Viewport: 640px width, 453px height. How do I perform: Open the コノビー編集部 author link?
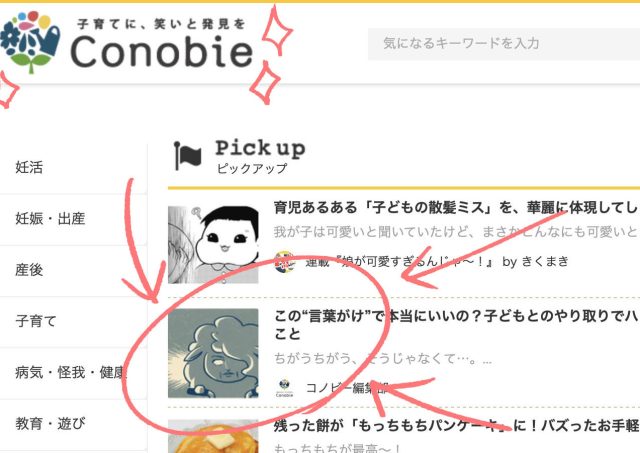(x=347, y=388)
